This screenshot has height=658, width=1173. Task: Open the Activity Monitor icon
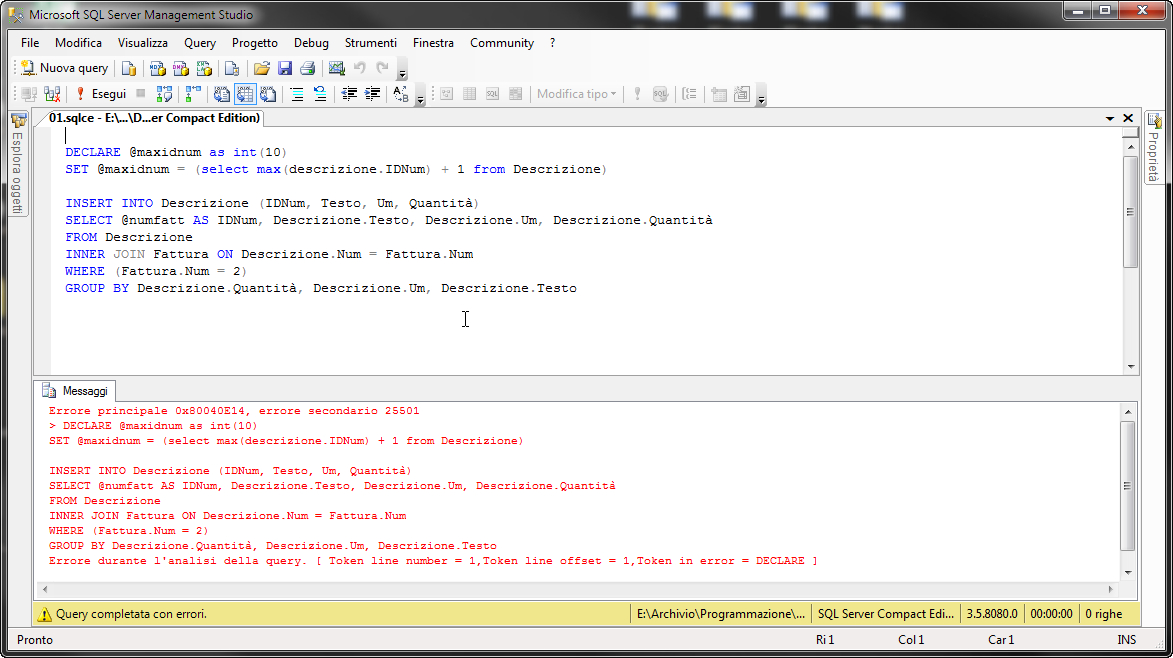(337, 68)
